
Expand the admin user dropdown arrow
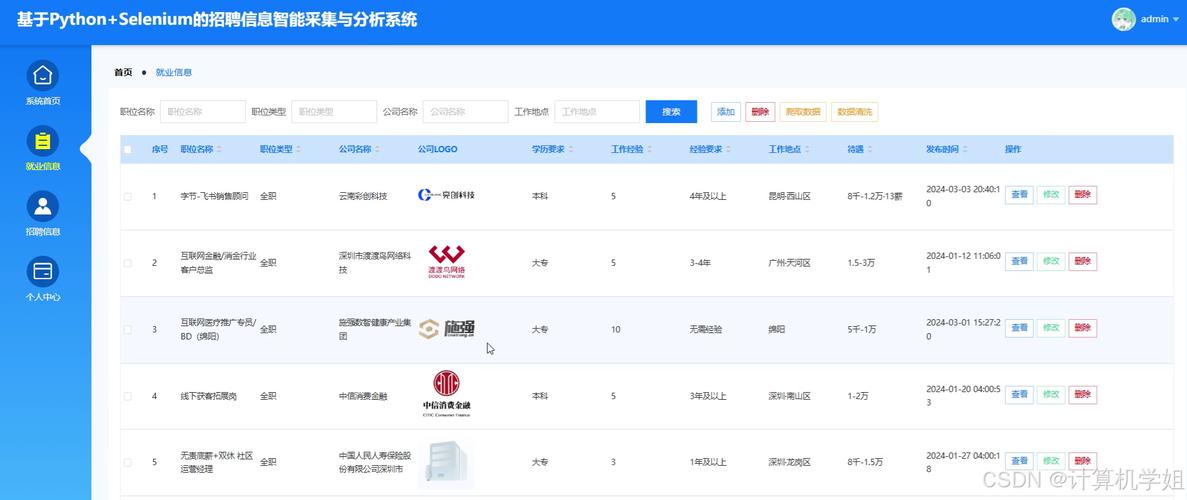coord(1176,20)
